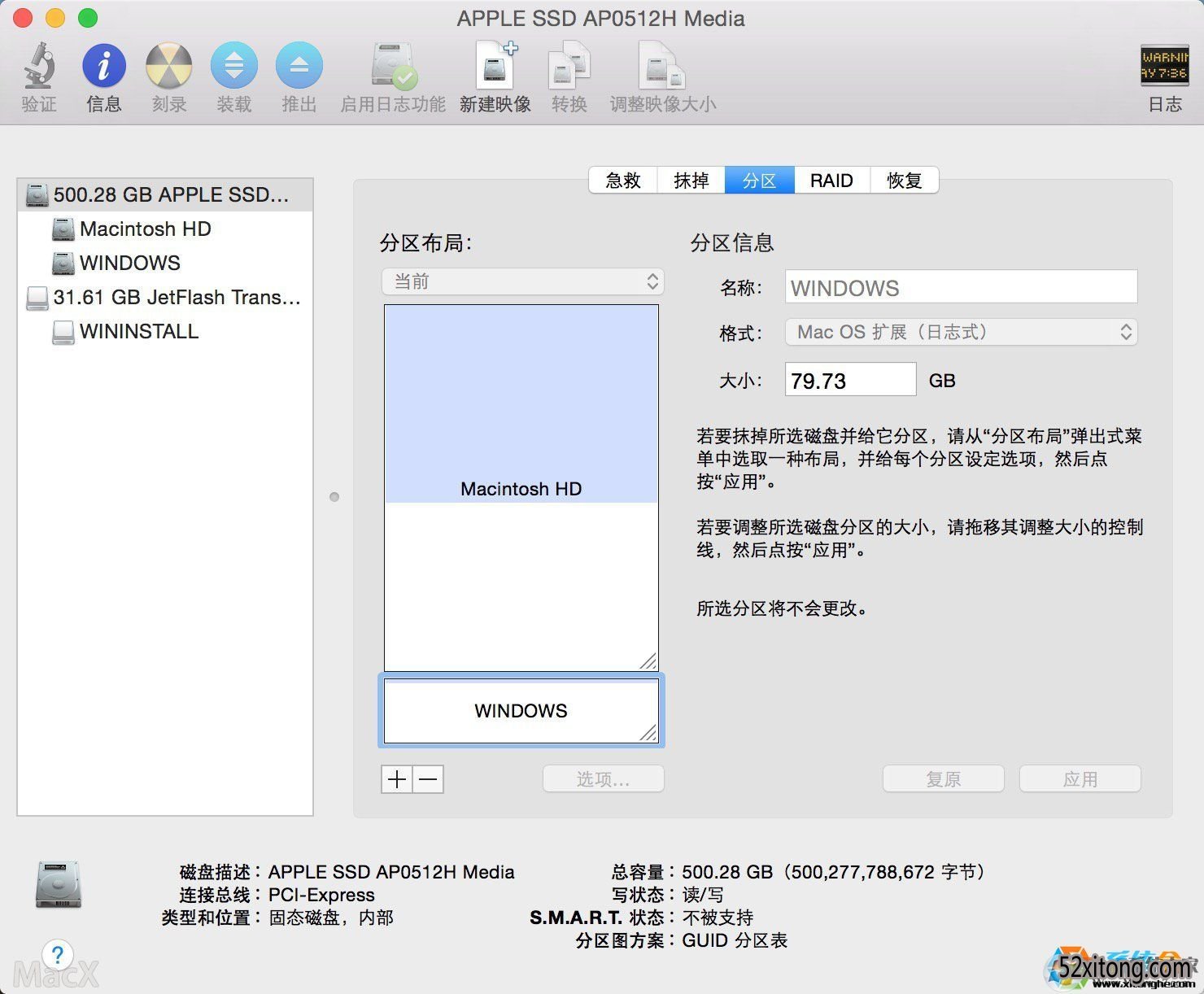This screenshot has width=1204, height=994.
Task: Click the Revert (复原) button
Action: coord(944,779)
